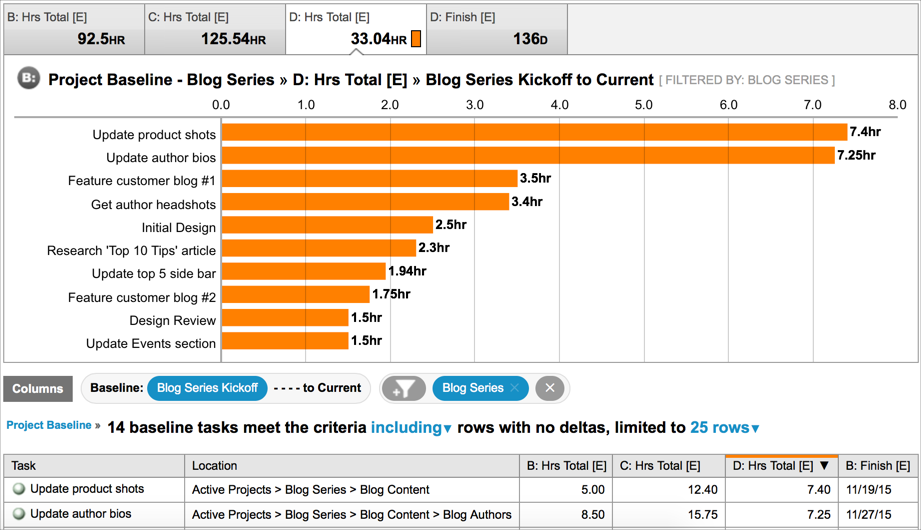Click the add filter funnel icon
This screenshot has width=921, height=530.
404,388
